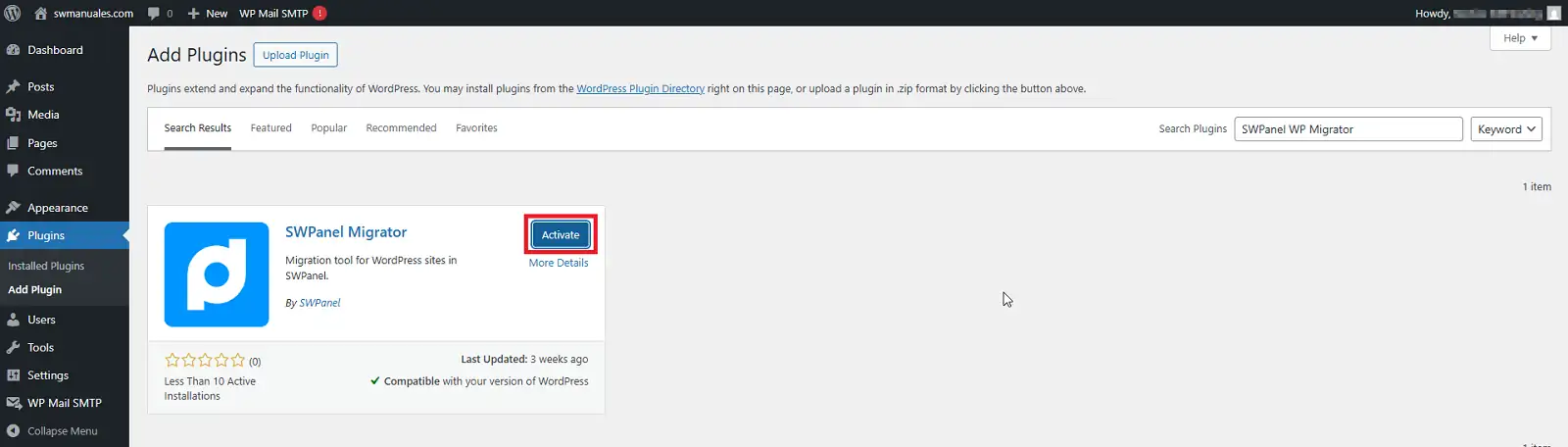
Task: Open More Details for SWPanel Migrator
Action: coord(559,263)
